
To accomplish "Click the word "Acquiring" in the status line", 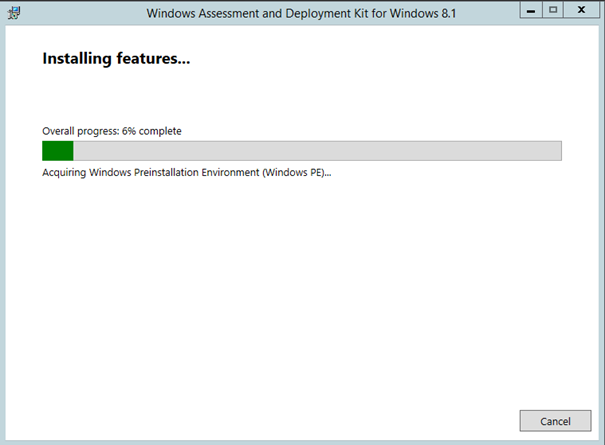I will pos(64,173).
